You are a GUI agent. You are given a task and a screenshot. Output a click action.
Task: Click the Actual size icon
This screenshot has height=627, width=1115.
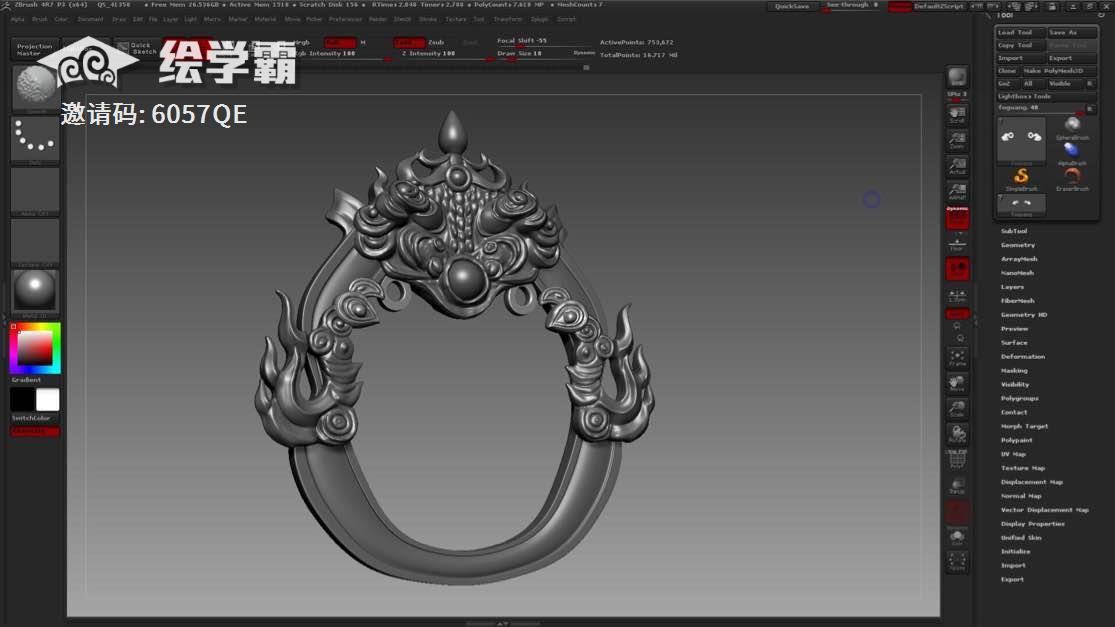957,166
